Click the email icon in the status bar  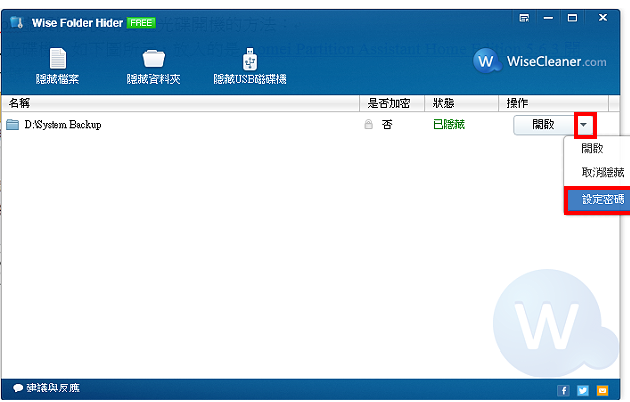coord(602,390)
